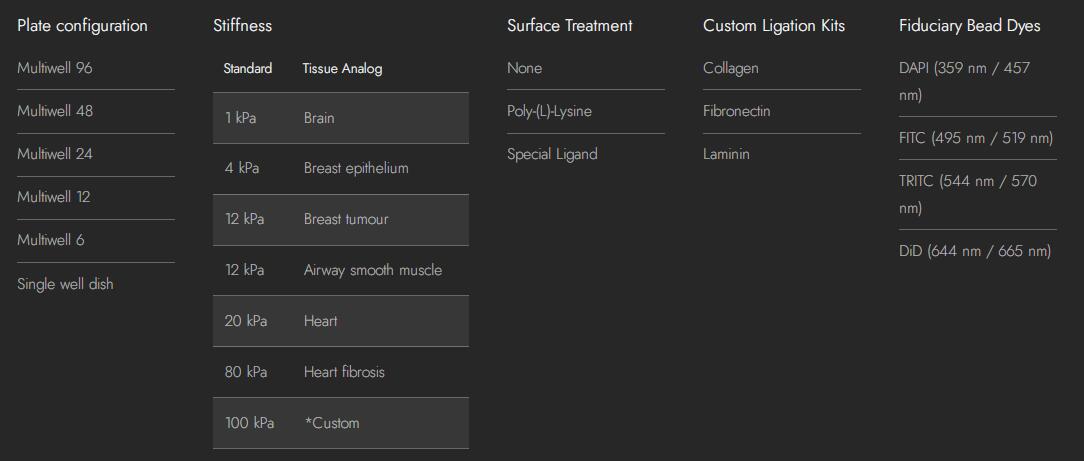
Task: Select the 80 kPa Heart fibrosis row
Action: (x=340, y=372)
